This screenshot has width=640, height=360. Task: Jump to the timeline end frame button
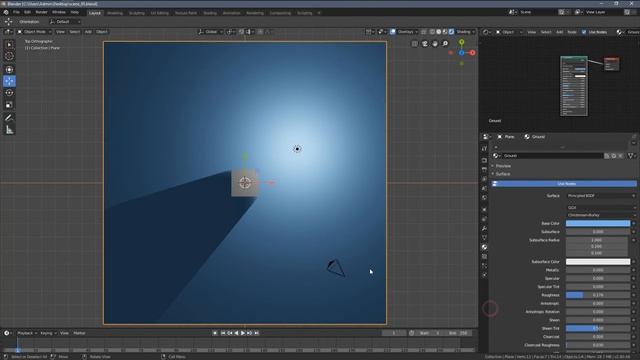coord(256,333)
